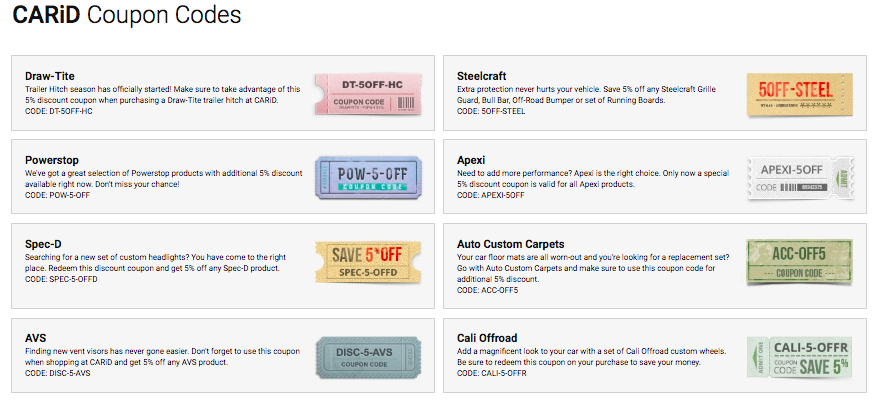This screenshot has height=412, width=880.
Task: Open the Draw-Tite brand heading
Action: point(50,76)
